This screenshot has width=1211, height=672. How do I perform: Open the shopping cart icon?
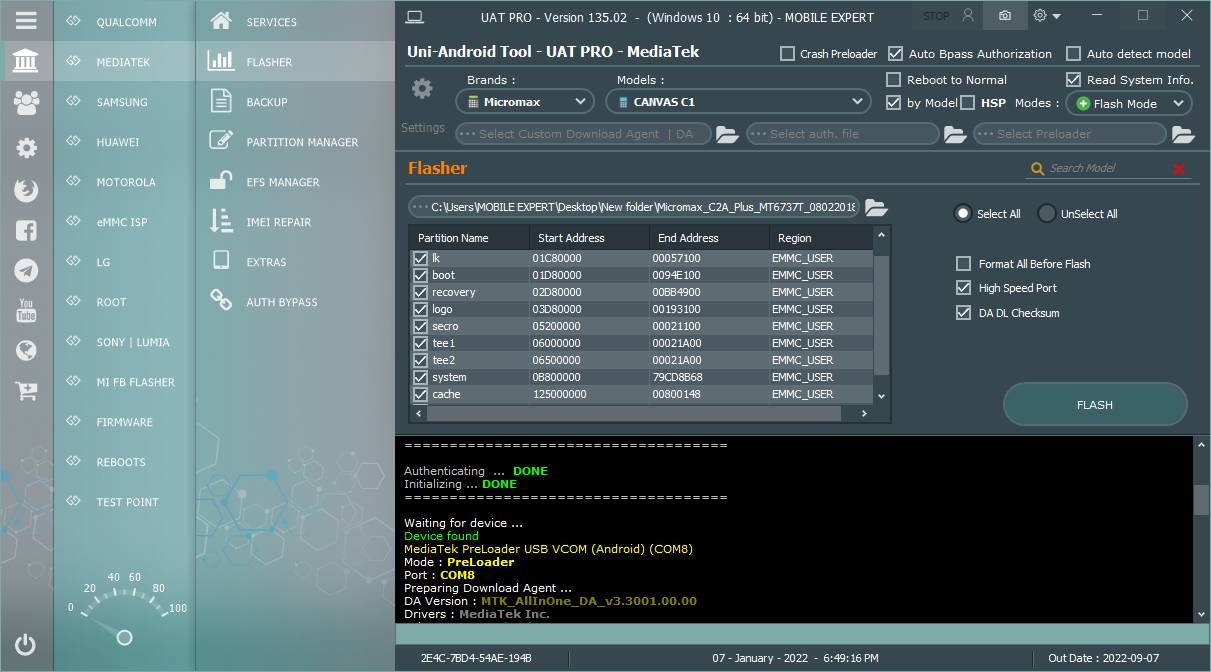pyautogui.click(x=26, y=391)
